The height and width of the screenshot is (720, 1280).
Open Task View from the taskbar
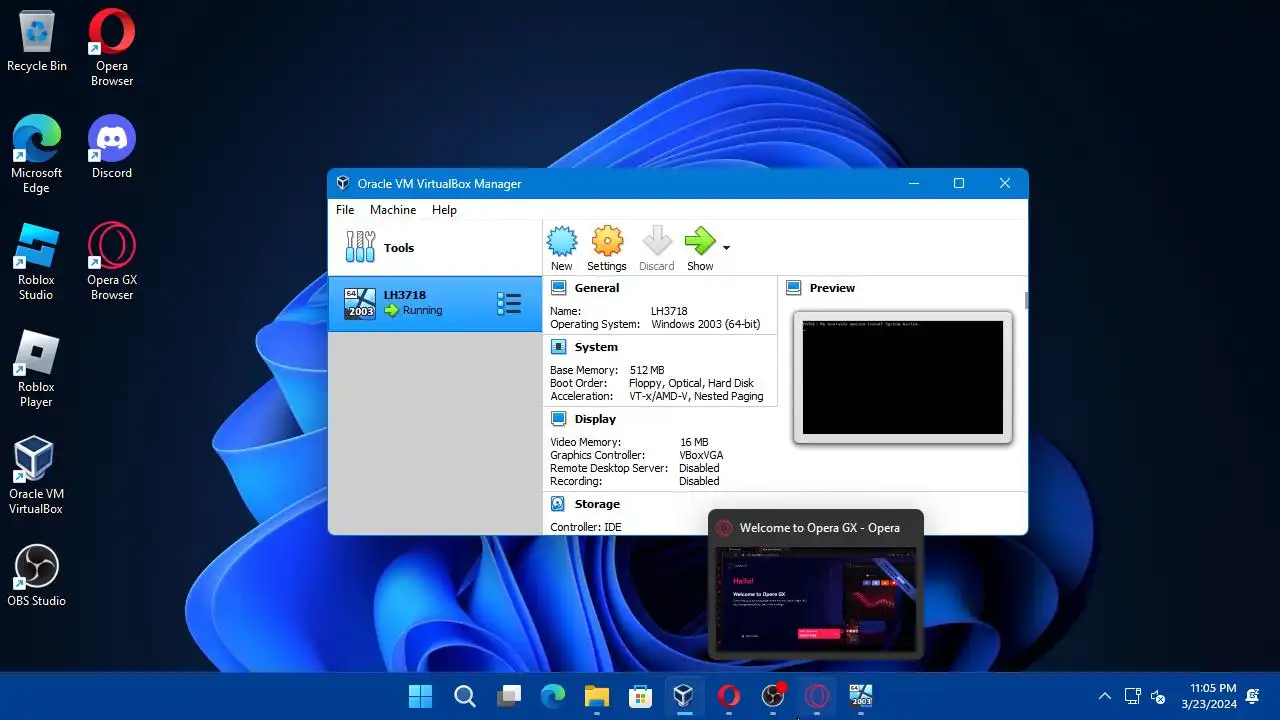click(x=510, y=696)
